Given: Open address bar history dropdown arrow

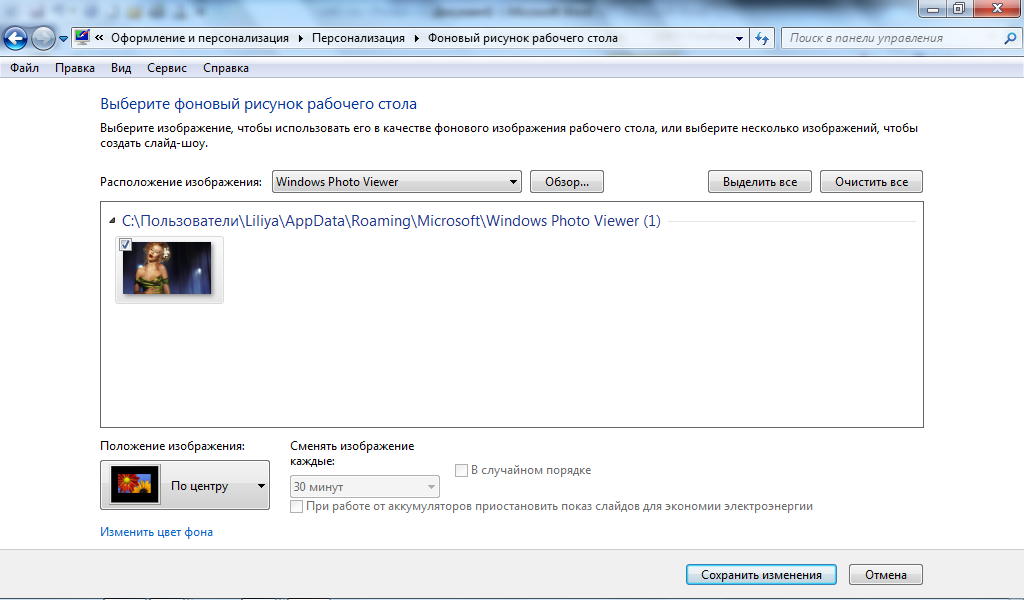Looking at the screenshot, I should coord(739,39).
